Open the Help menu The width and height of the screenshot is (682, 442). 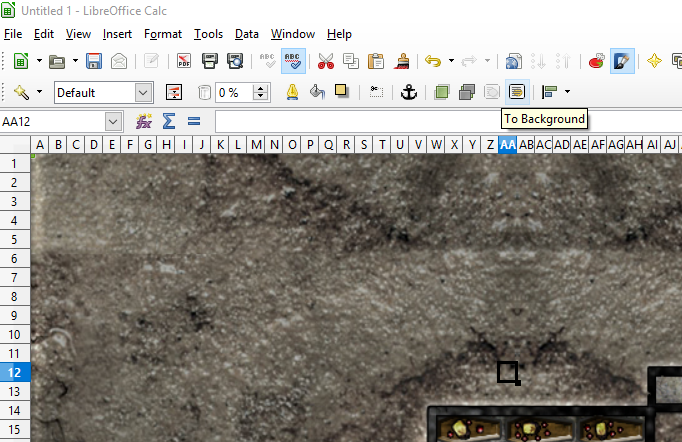339,34
